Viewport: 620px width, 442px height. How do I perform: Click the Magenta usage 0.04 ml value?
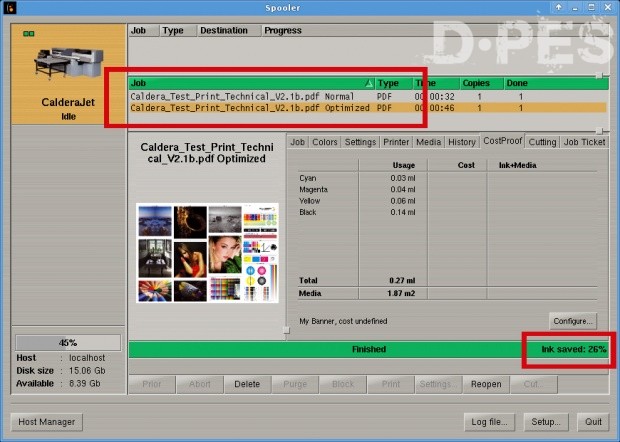pos(403,189)
